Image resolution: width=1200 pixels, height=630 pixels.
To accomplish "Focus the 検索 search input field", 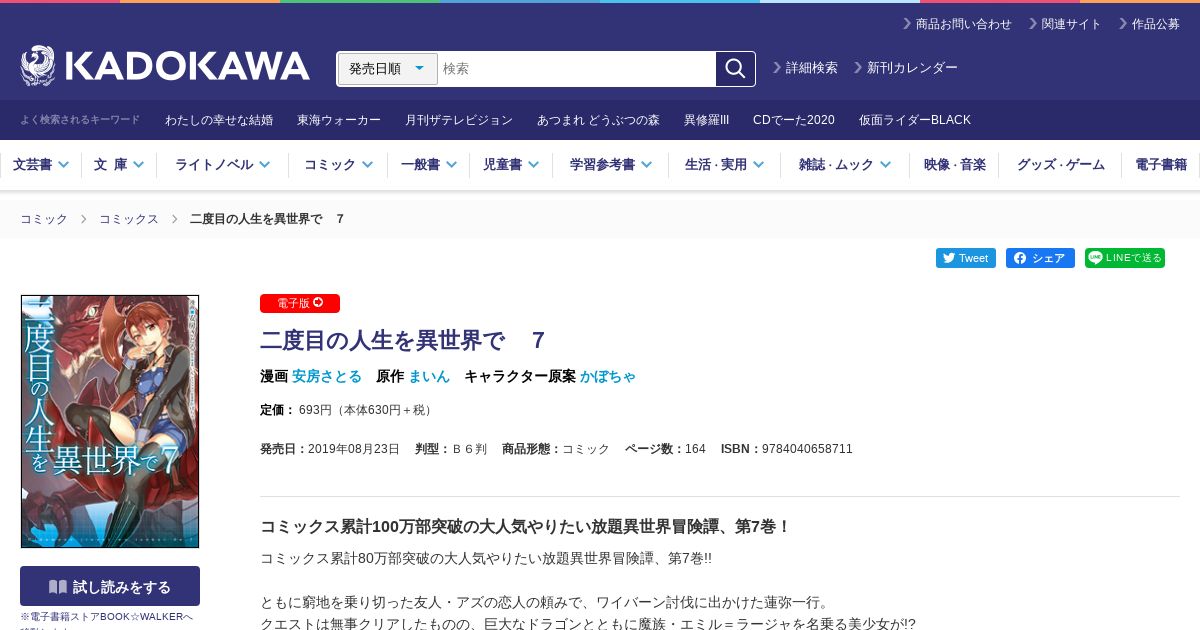I will 577,69.
